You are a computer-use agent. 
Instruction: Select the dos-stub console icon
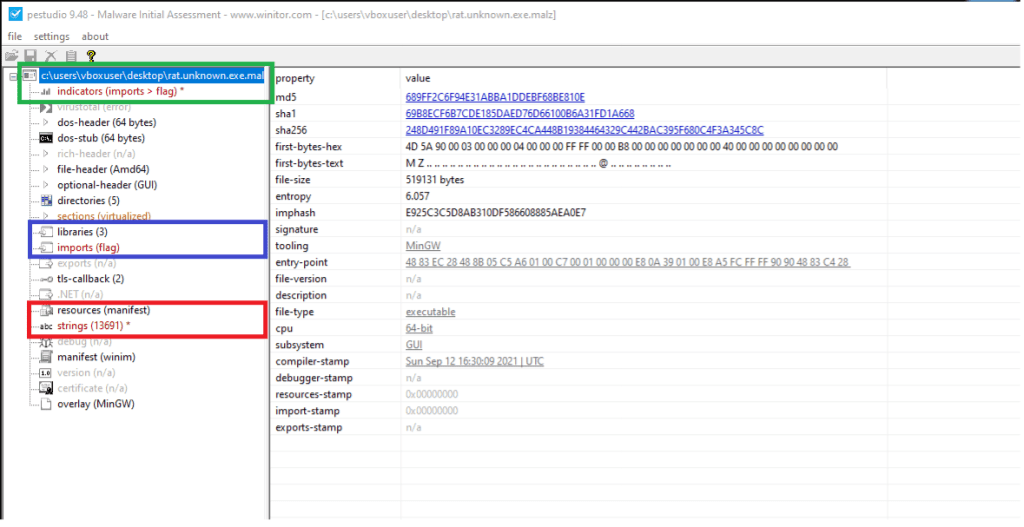[x=45, y=138]
